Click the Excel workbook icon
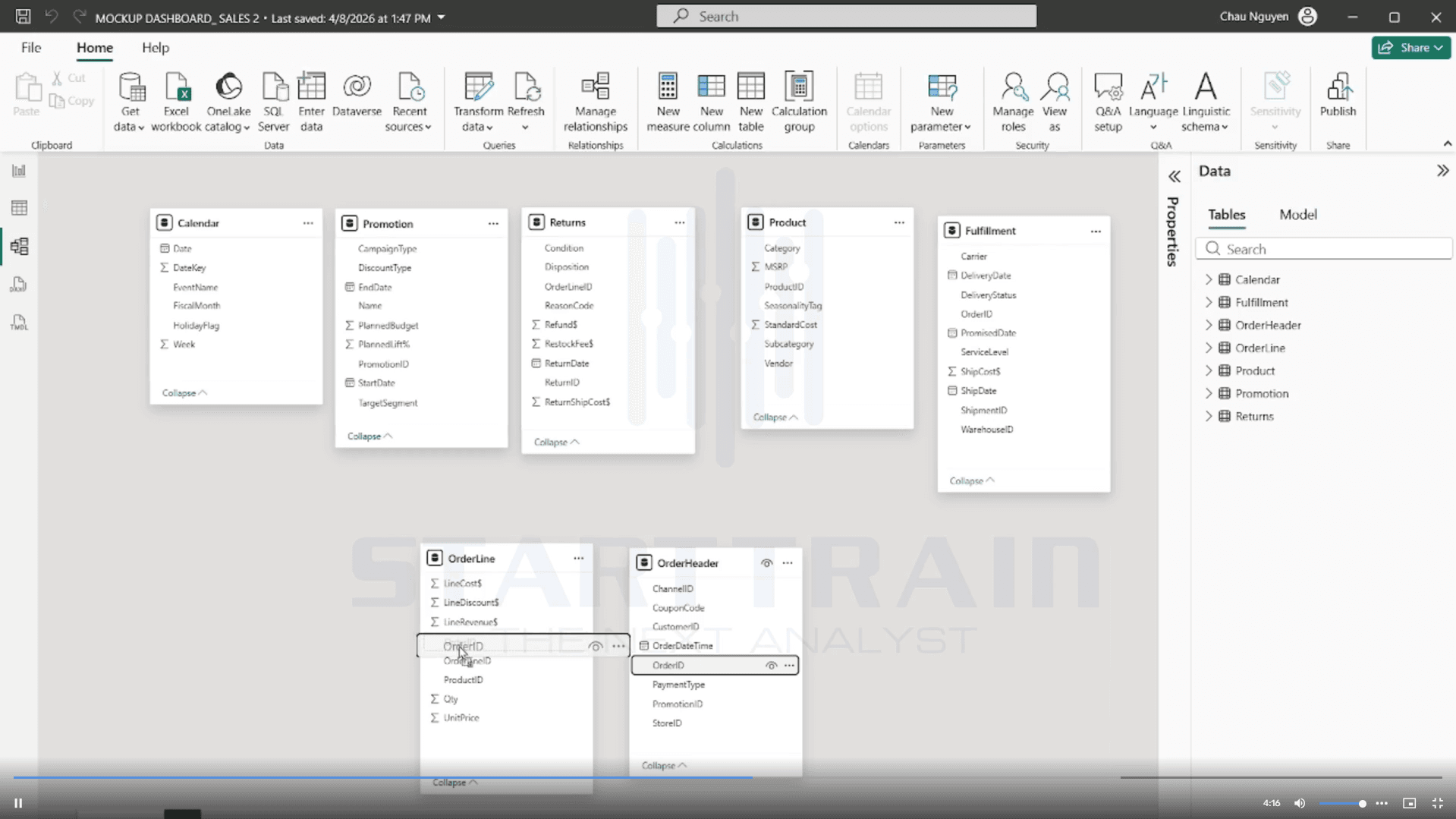The height and width of the screenshot is (819, 1456). click(x=176, y=102)
